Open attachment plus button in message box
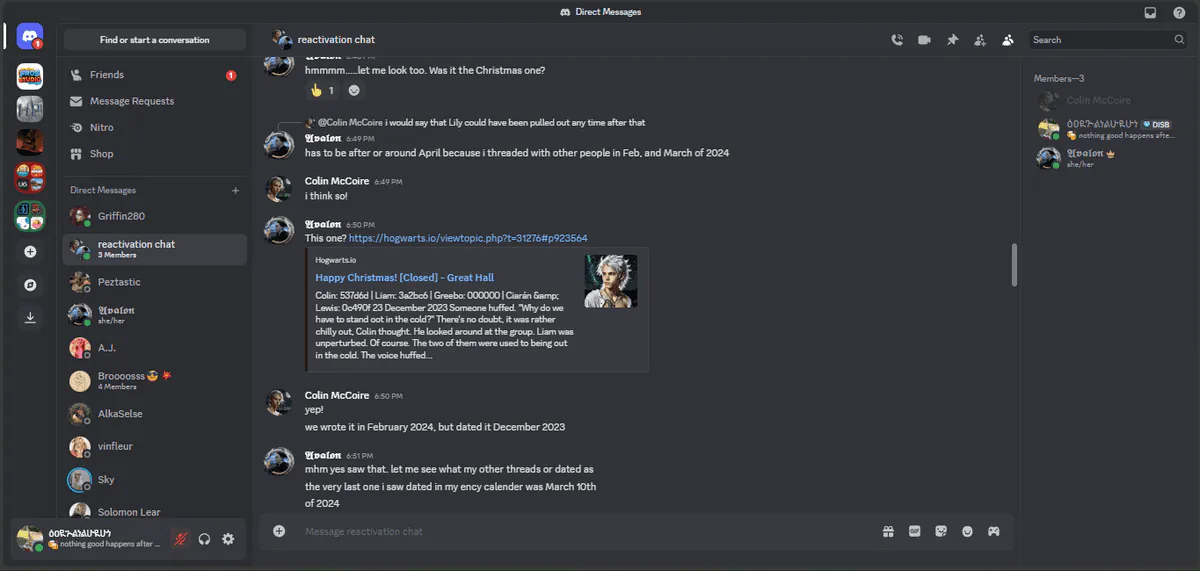The width and height of the screenshot is (1200, 571). pyautogui.click(x=279, y=531)
